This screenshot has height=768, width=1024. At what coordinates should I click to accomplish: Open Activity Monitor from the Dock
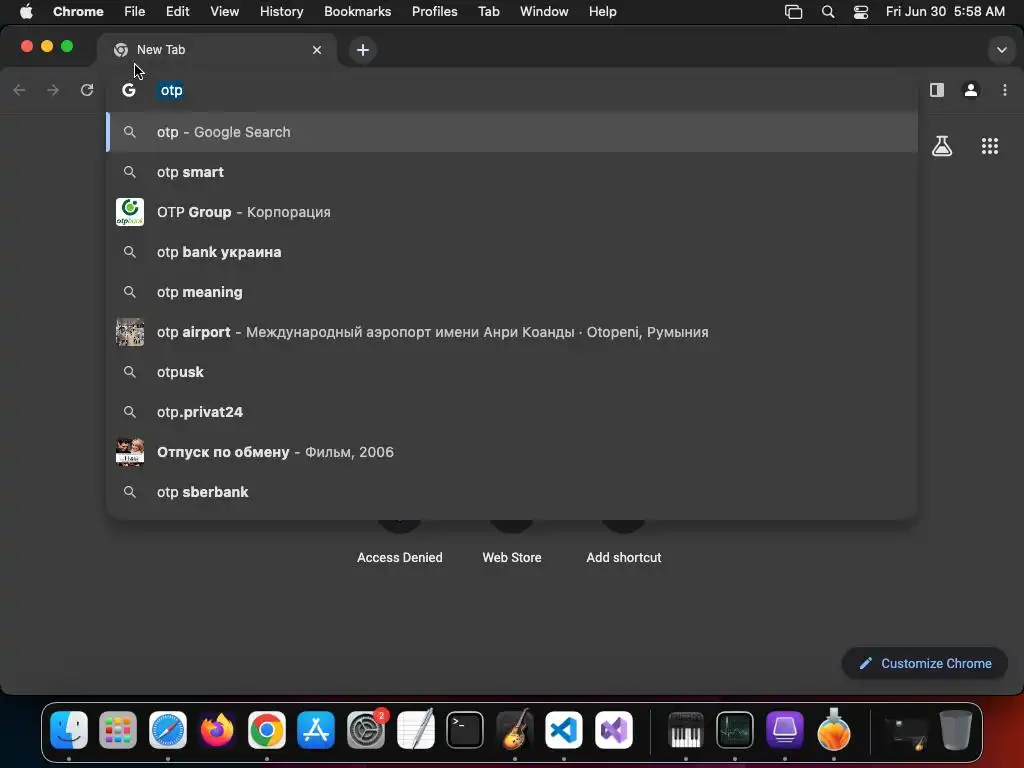[735, 729]
